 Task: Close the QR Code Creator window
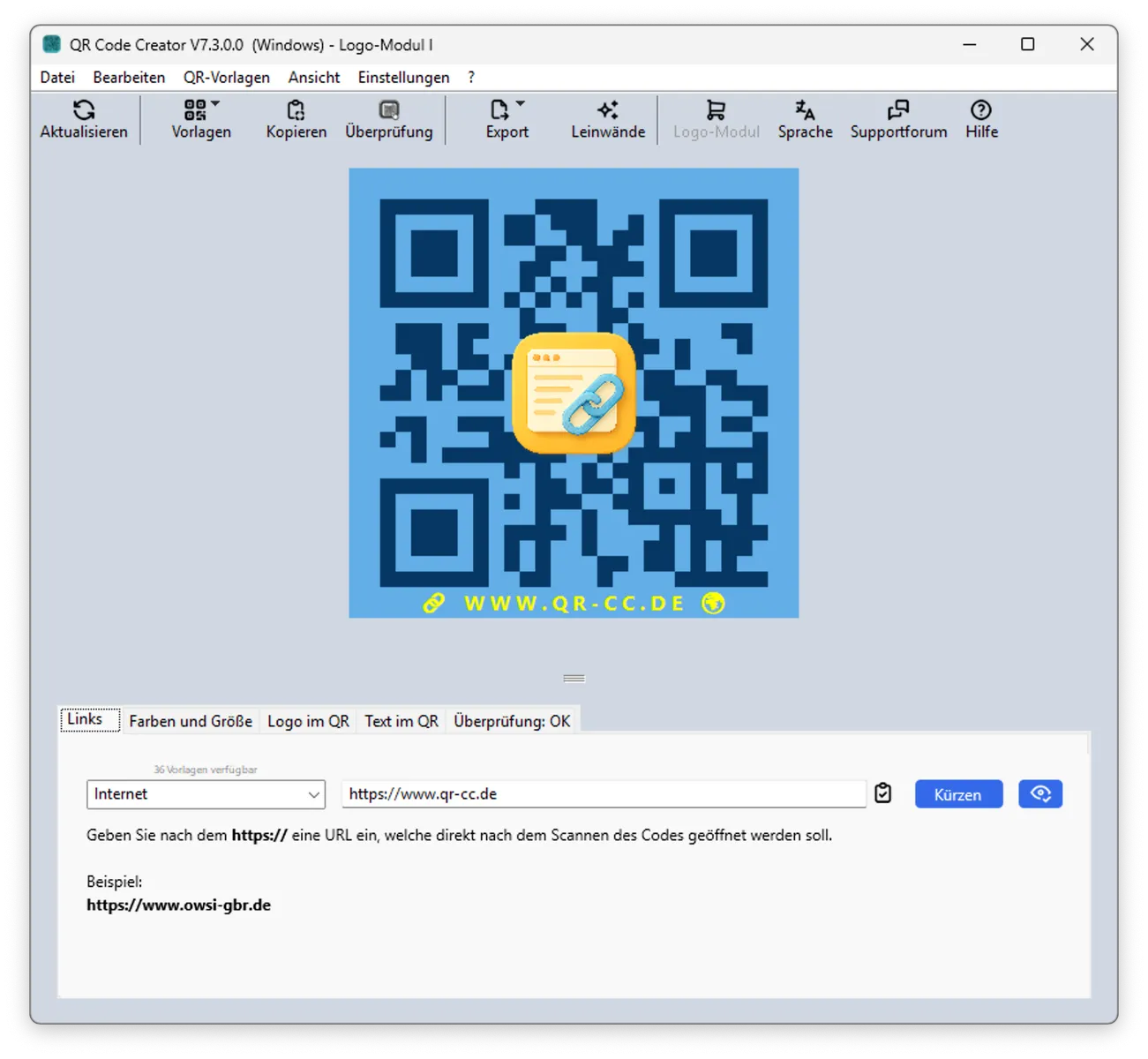tap(1086, 44)
